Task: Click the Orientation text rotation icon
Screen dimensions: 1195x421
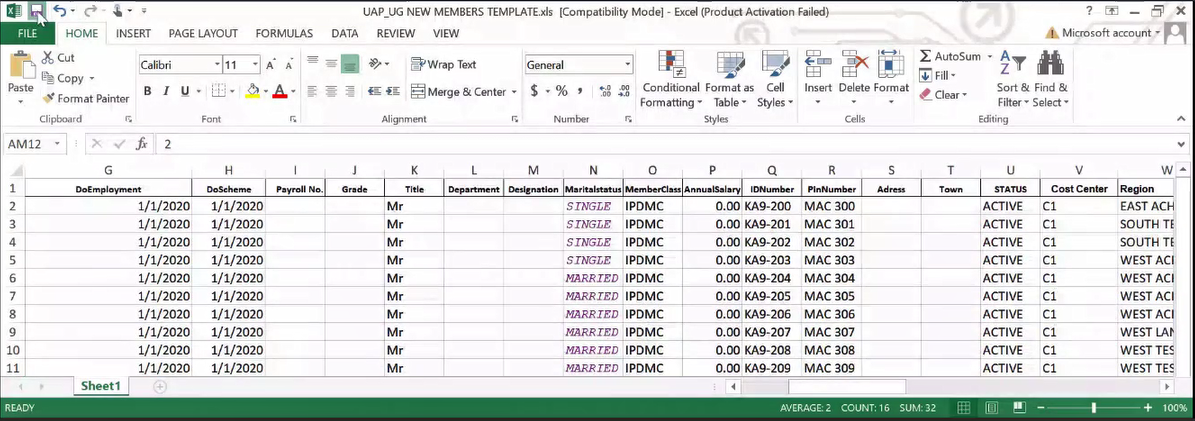Action: point(374,64)
